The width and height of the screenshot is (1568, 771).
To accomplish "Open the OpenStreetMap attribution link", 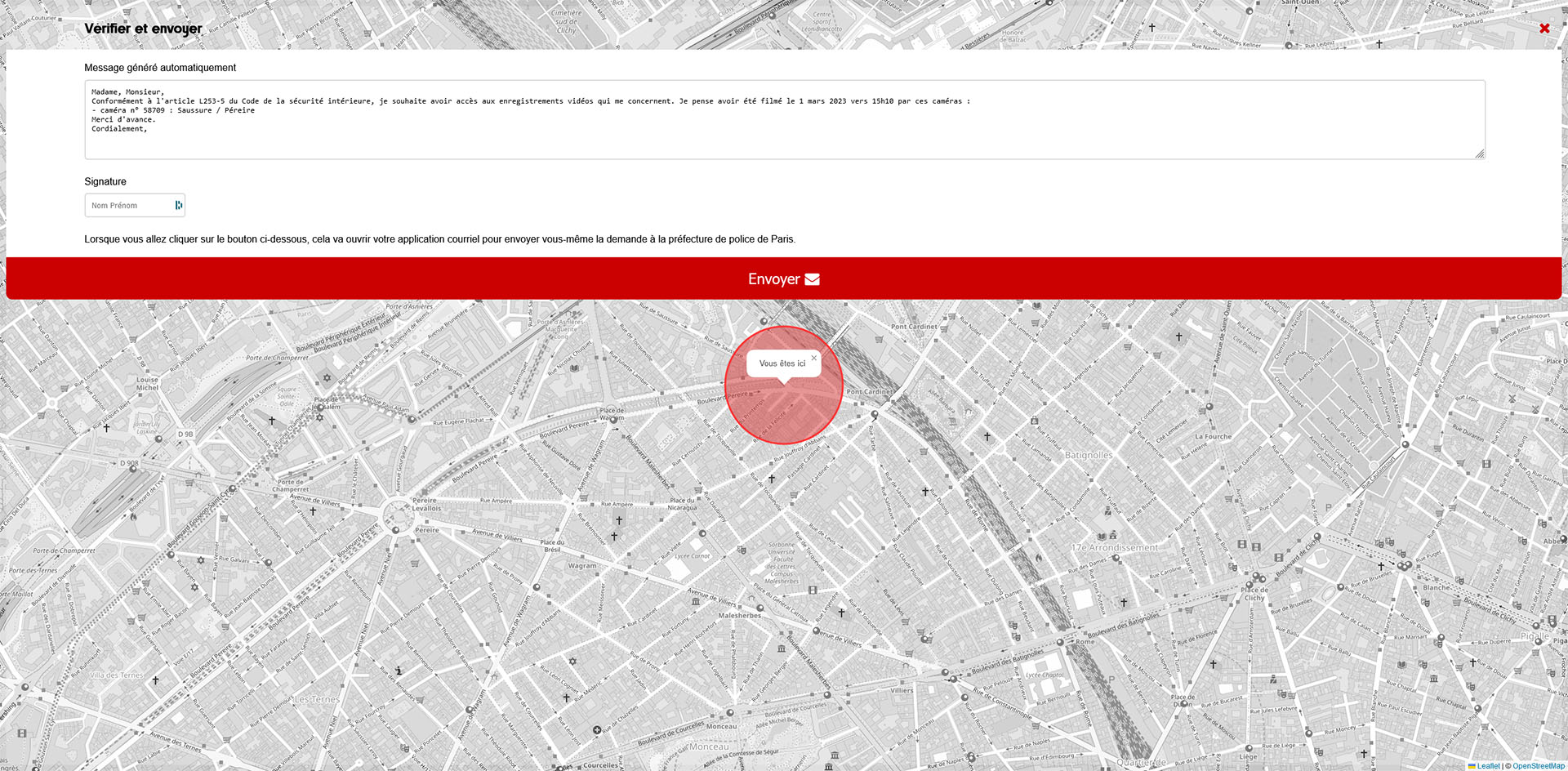I will coord(1539,766).
